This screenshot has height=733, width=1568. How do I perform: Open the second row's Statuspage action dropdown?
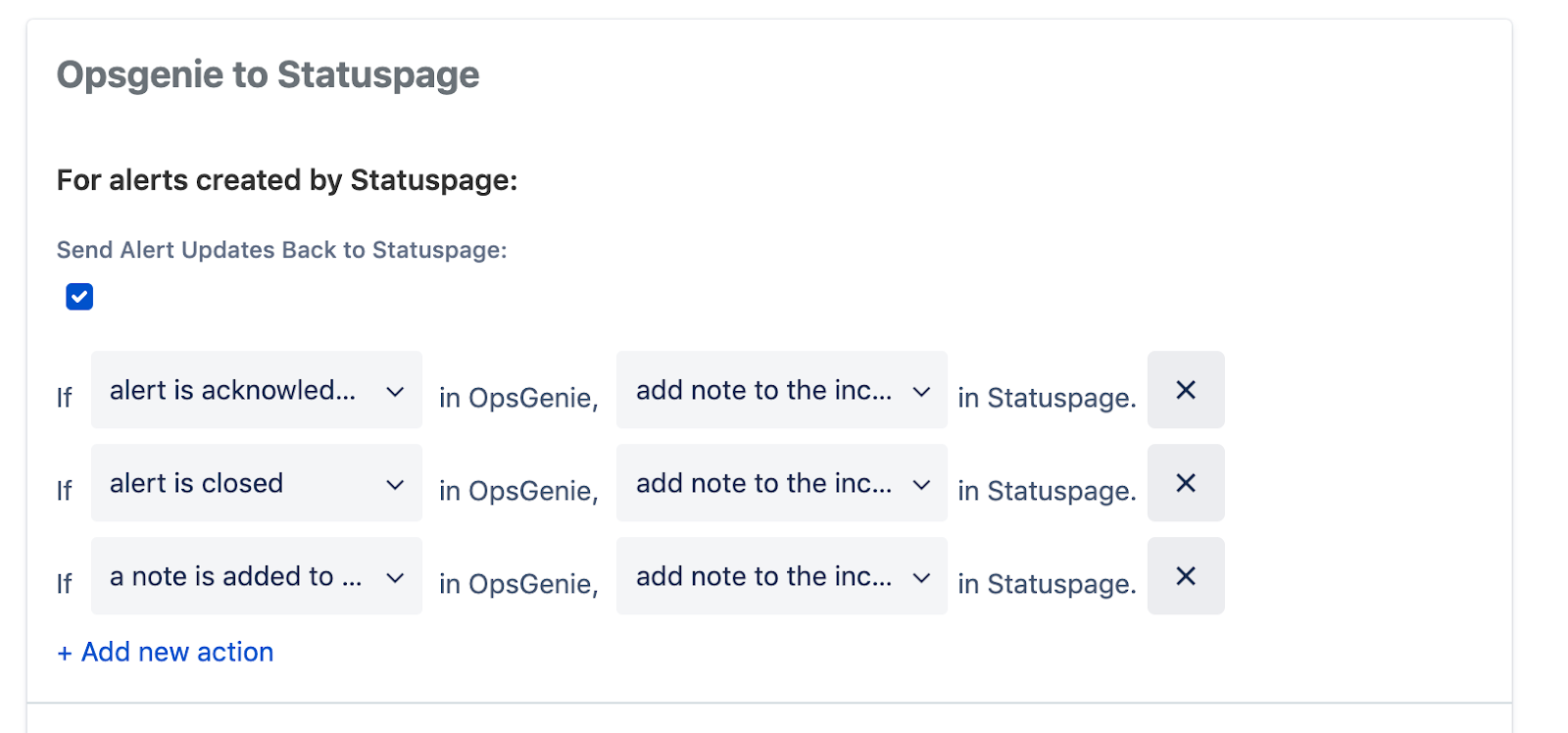(781, 483)
